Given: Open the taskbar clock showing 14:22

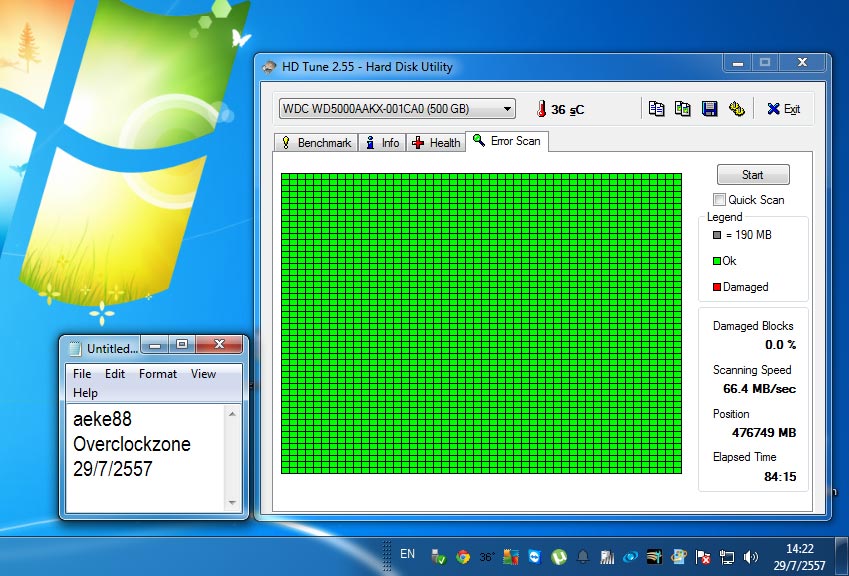Looking at the screenshot, I should point(800,557).
